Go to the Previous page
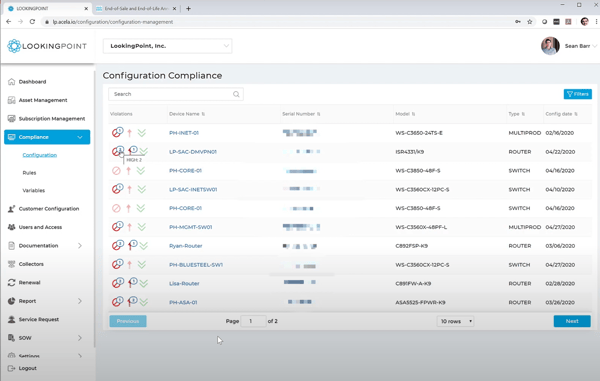This screenshot has width=600, height=381. [128, 321]
